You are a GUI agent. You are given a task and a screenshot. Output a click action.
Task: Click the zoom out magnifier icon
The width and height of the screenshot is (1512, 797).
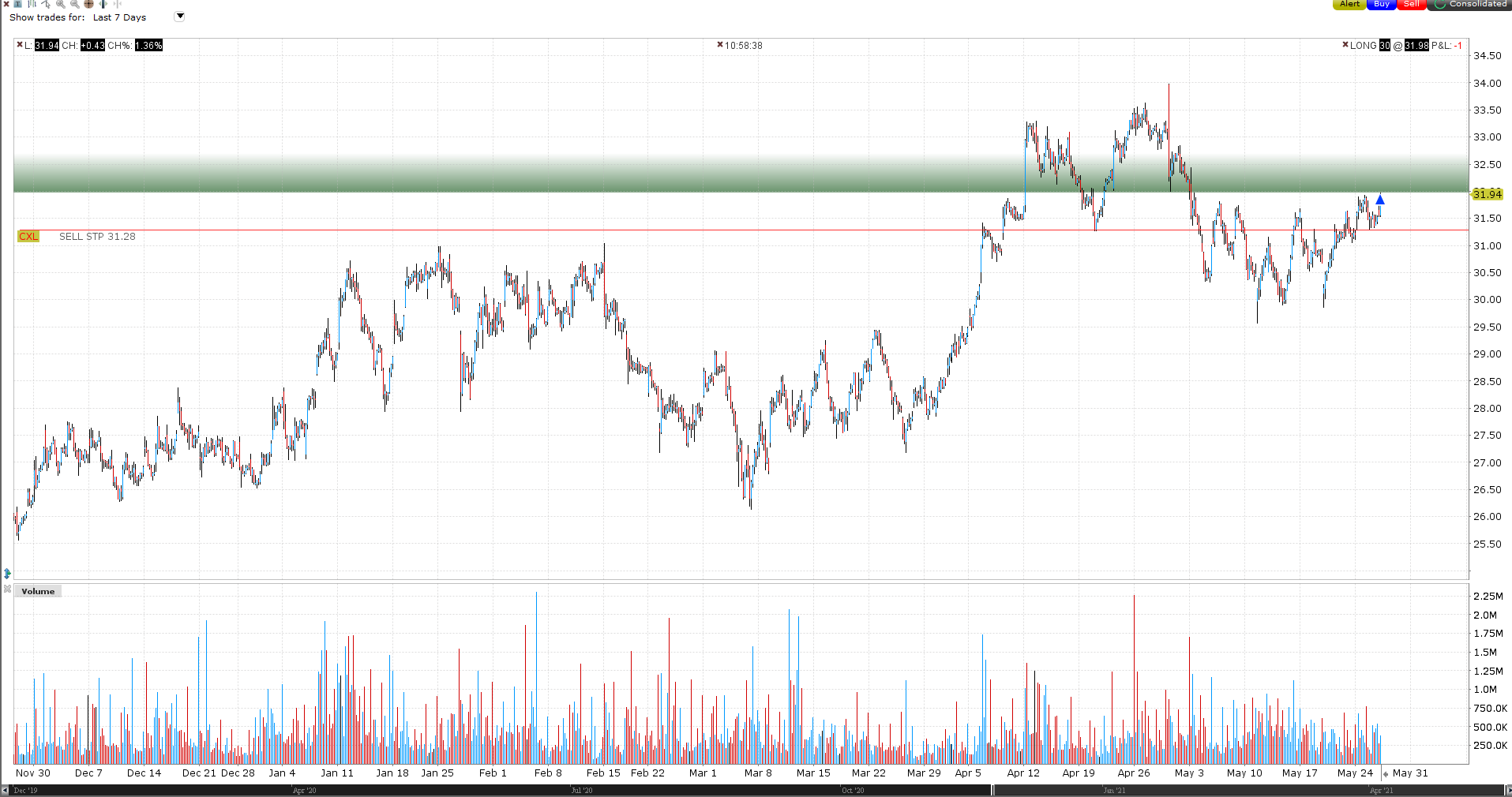[74, 4]
